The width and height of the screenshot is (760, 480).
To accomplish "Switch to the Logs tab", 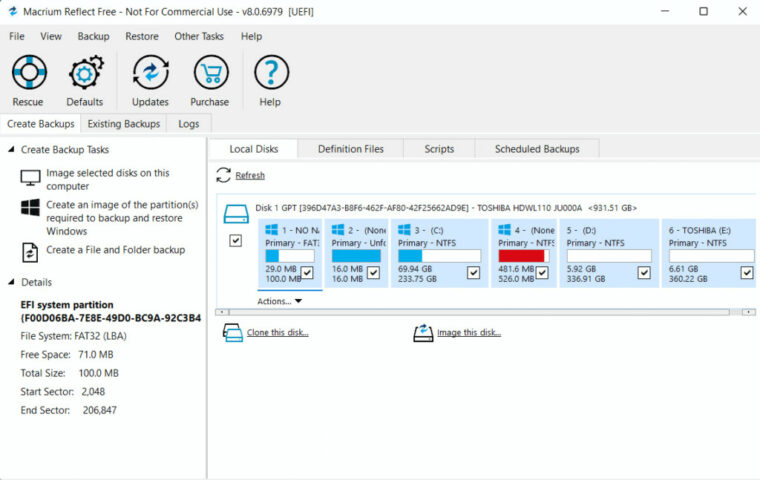I will click(189, 124).
